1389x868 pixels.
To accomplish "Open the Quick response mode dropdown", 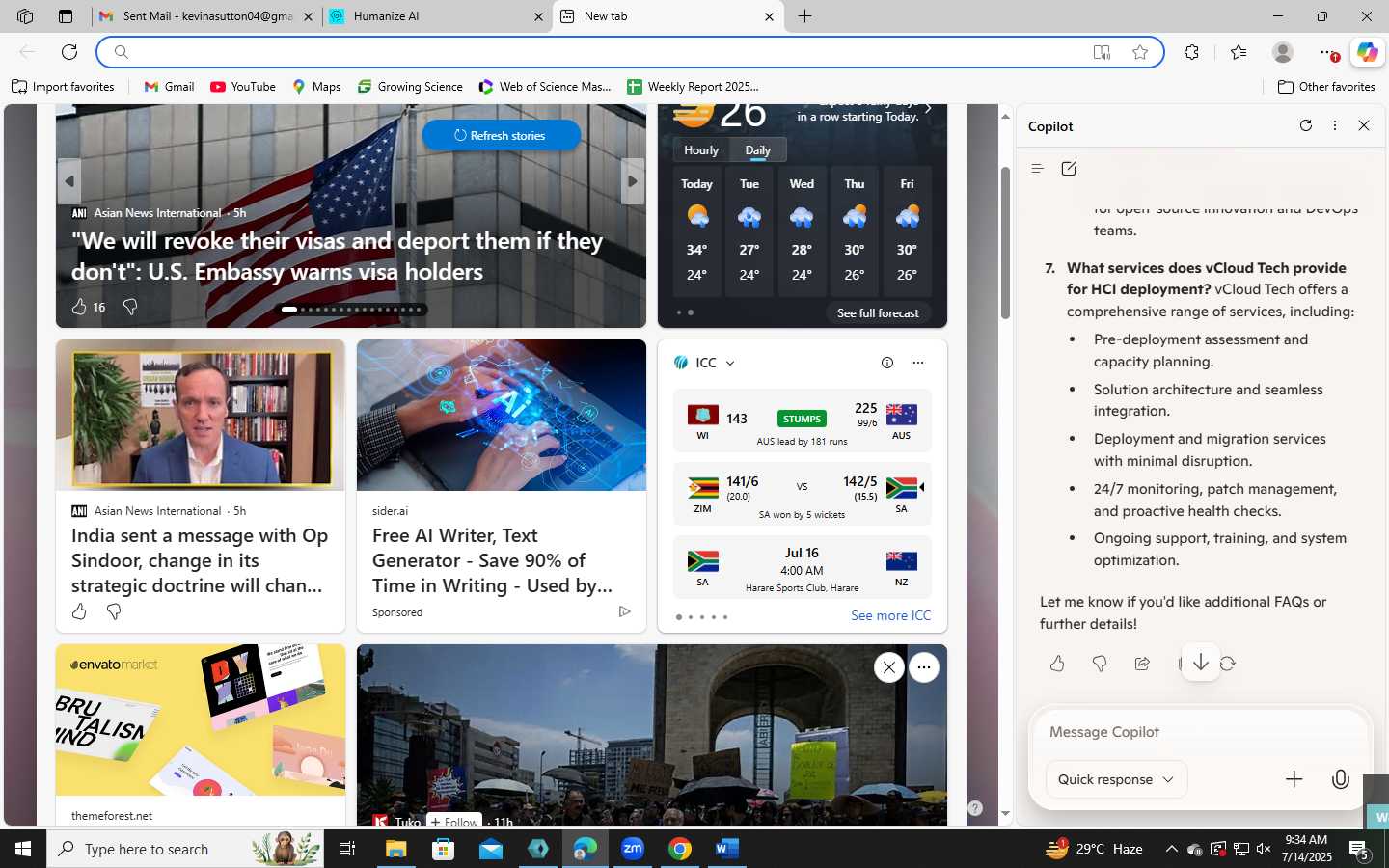I will (x=1116, y=779).
